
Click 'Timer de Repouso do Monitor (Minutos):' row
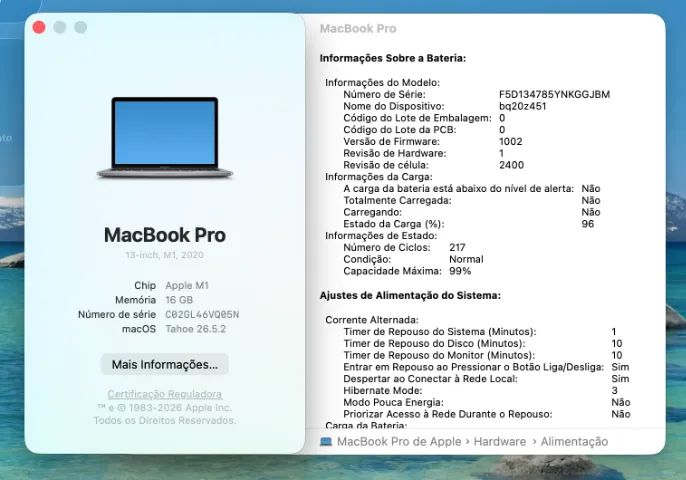(x=483, y=355)
